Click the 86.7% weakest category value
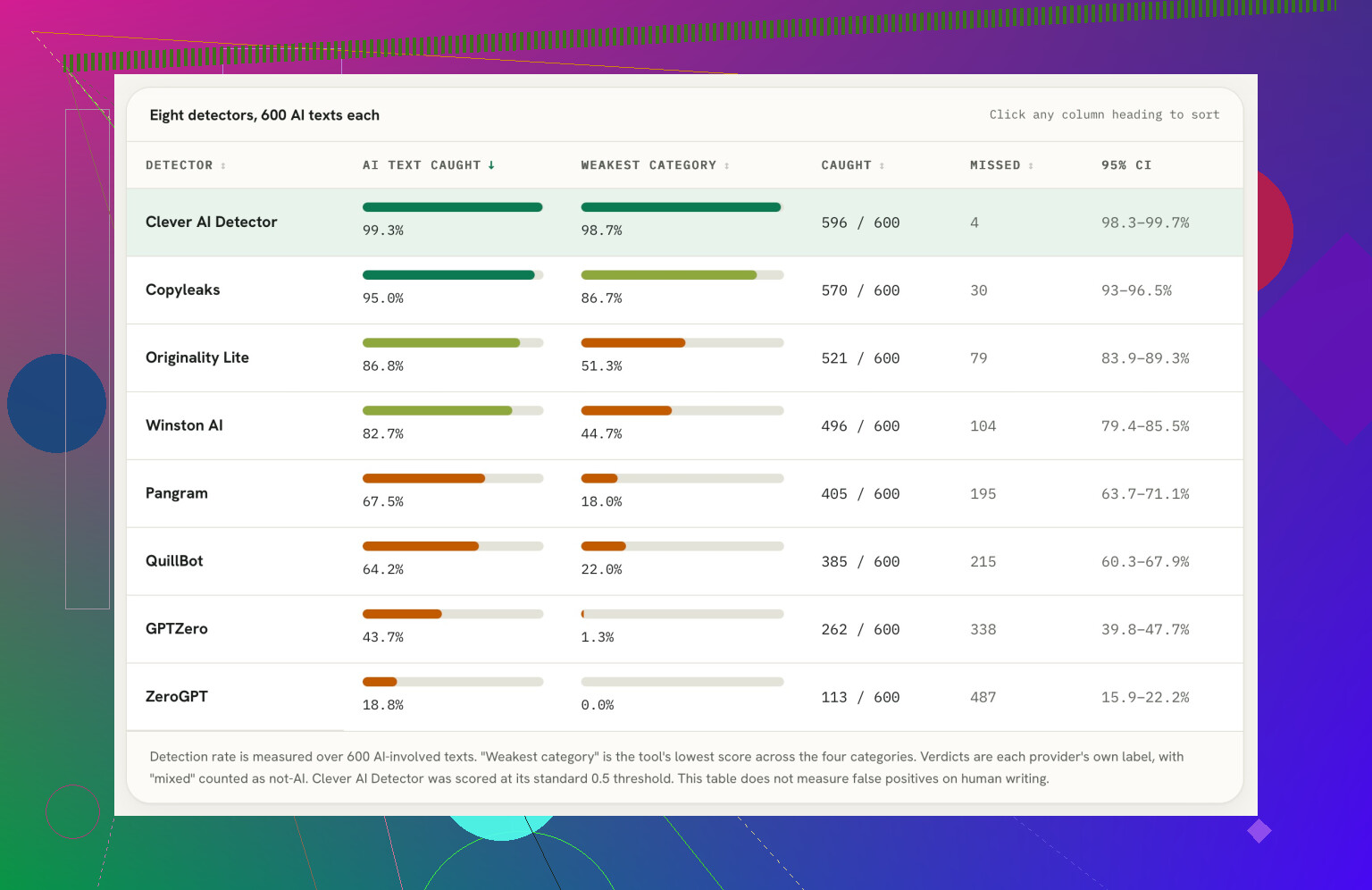1372x890 pixels. [602, 298]
